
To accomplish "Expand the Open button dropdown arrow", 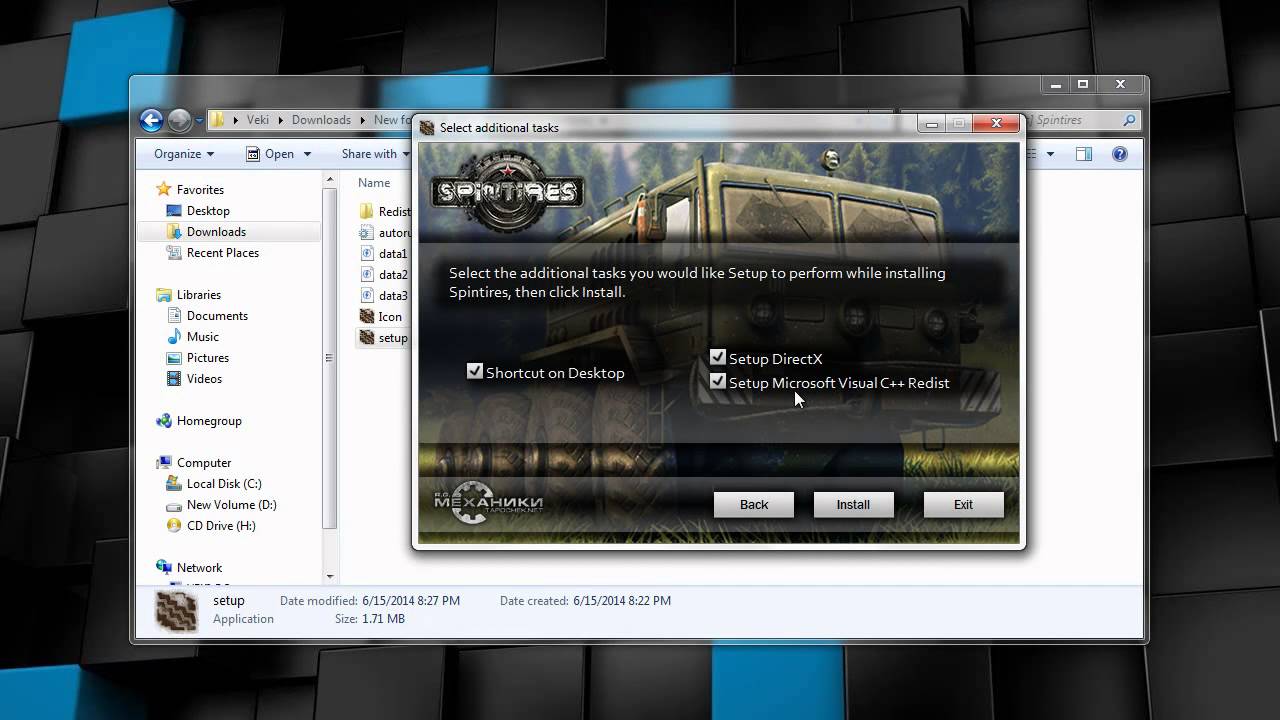I will [307, 154].
